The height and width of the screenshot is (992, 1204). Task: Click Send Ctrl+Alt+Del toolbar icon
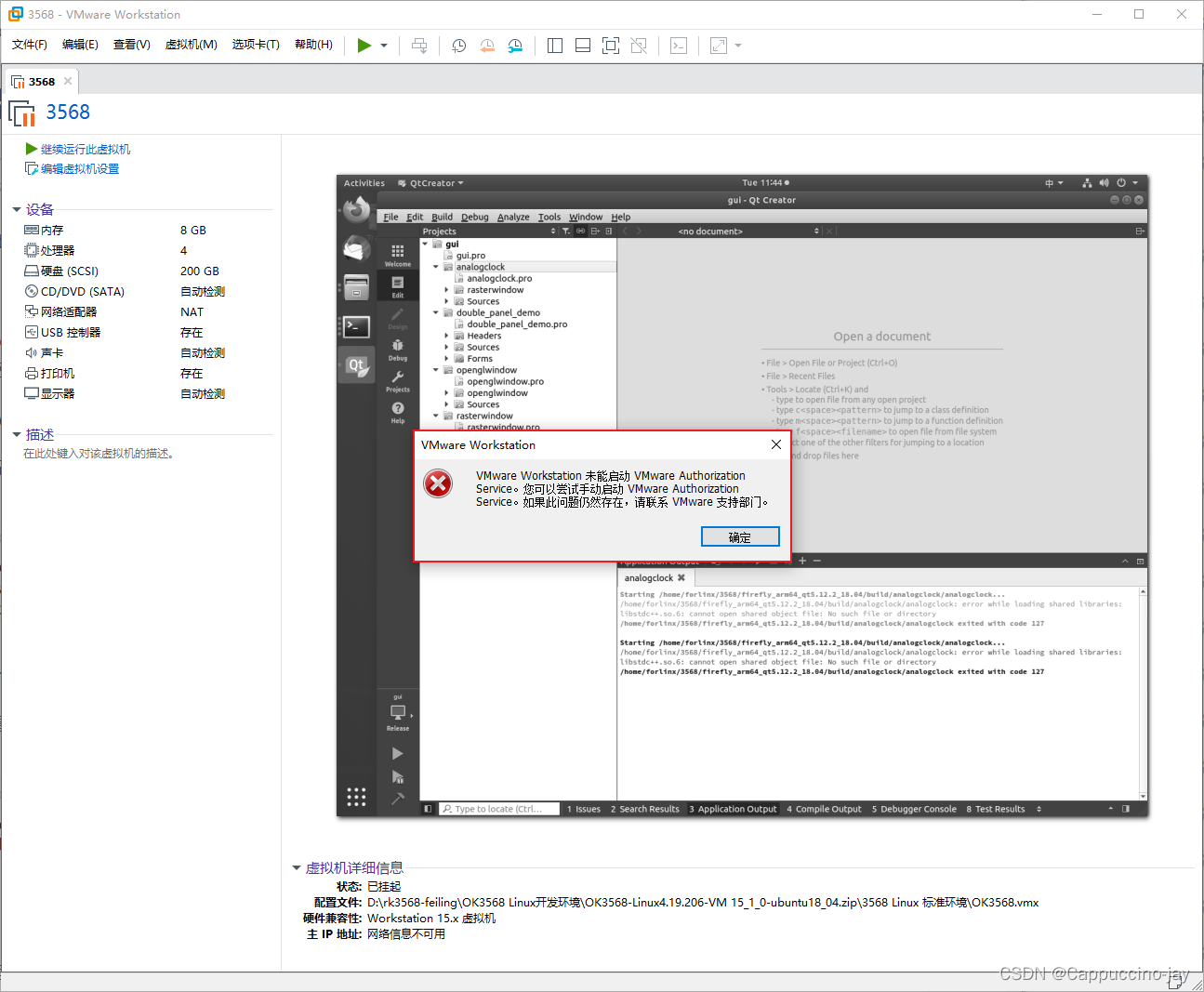coord(420,46)
